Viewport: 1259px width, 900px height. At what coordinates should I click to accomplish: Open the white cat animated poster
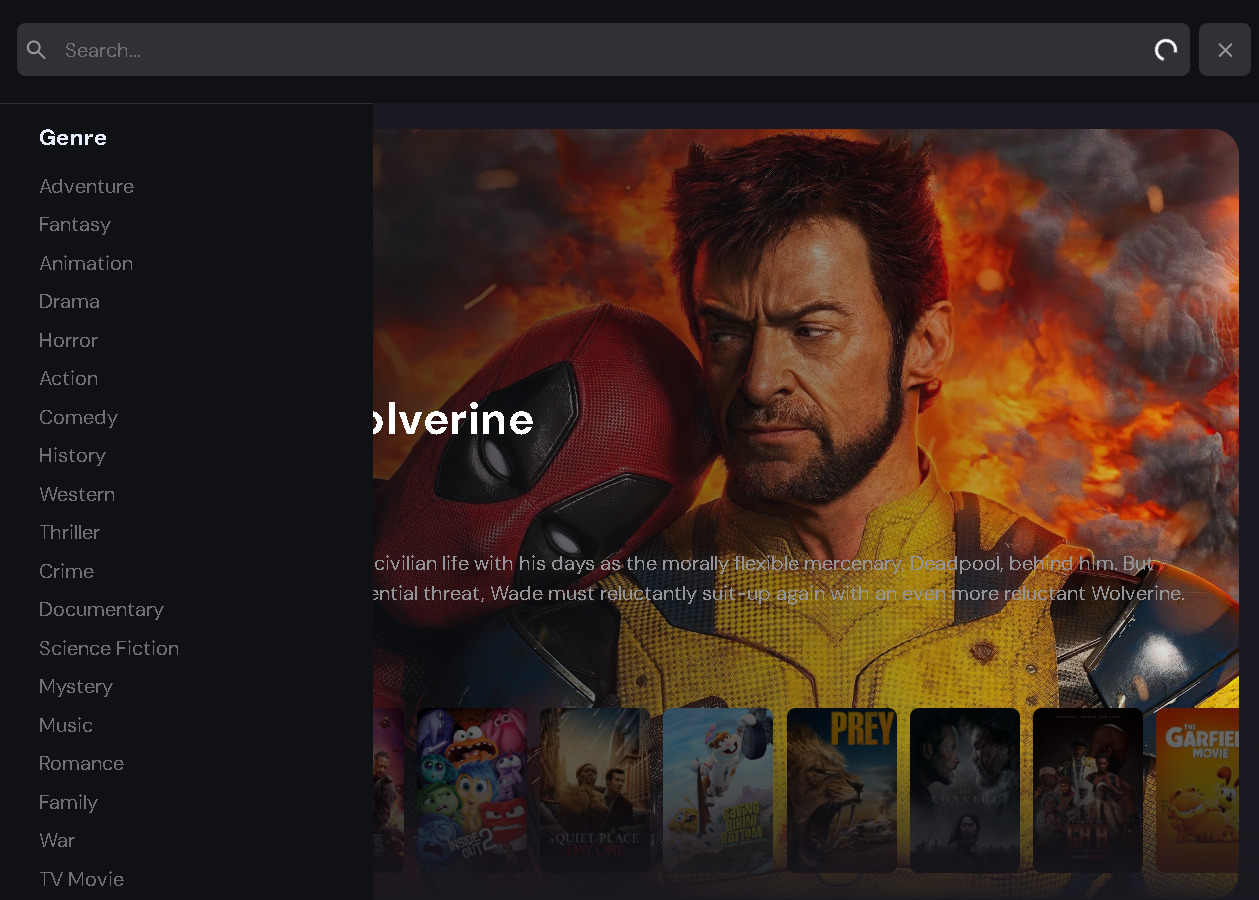click(x=718, y=790)
